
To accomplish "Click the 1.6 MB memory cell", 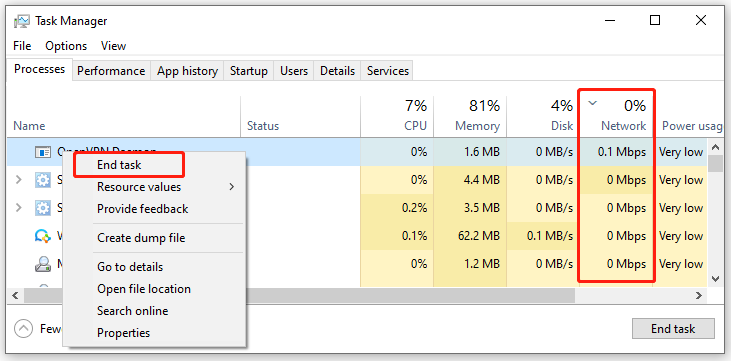I will 470,152.
